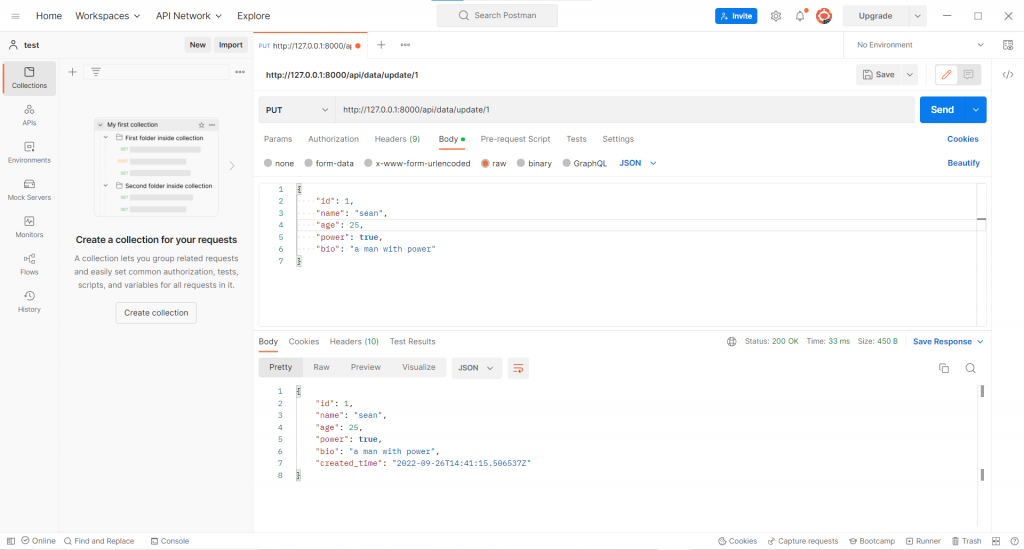Open the request body JSON format dropdown
The width and height of the screenshot is (1024, 550).
click(637, 163)
